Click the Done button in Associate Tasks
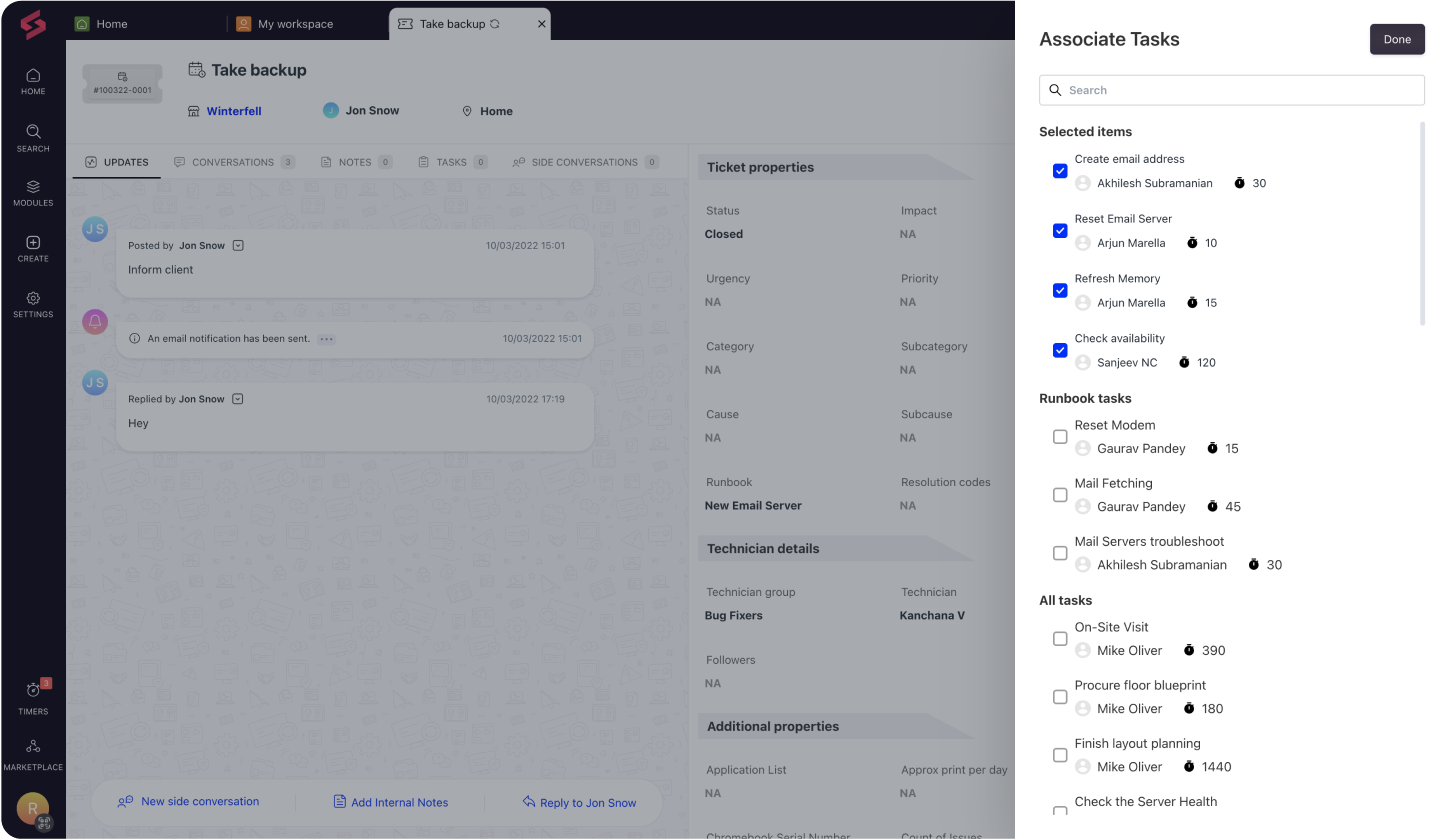Image resolution: width=1449 pixels, height=839 pixels. click(1397, 39)
